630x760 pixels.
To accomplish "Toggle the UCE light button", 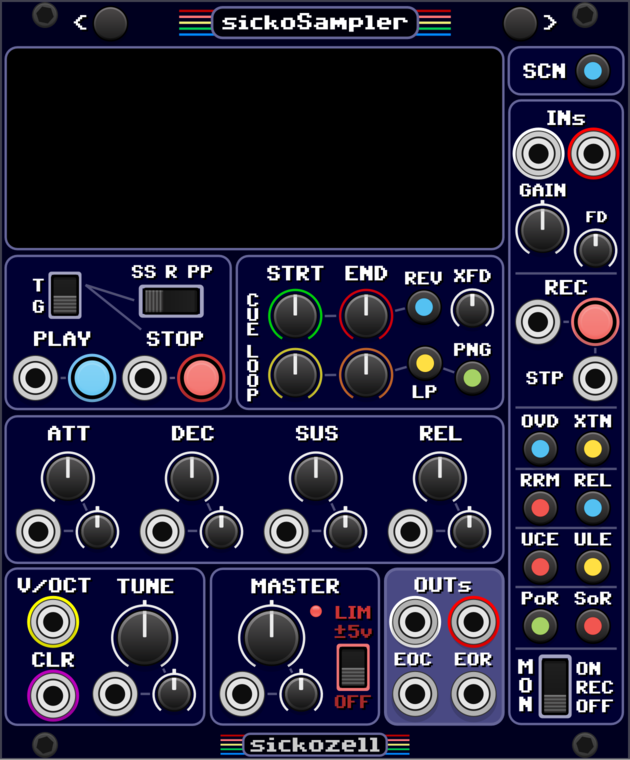I will pyautogui.click(x=540, y=567).
